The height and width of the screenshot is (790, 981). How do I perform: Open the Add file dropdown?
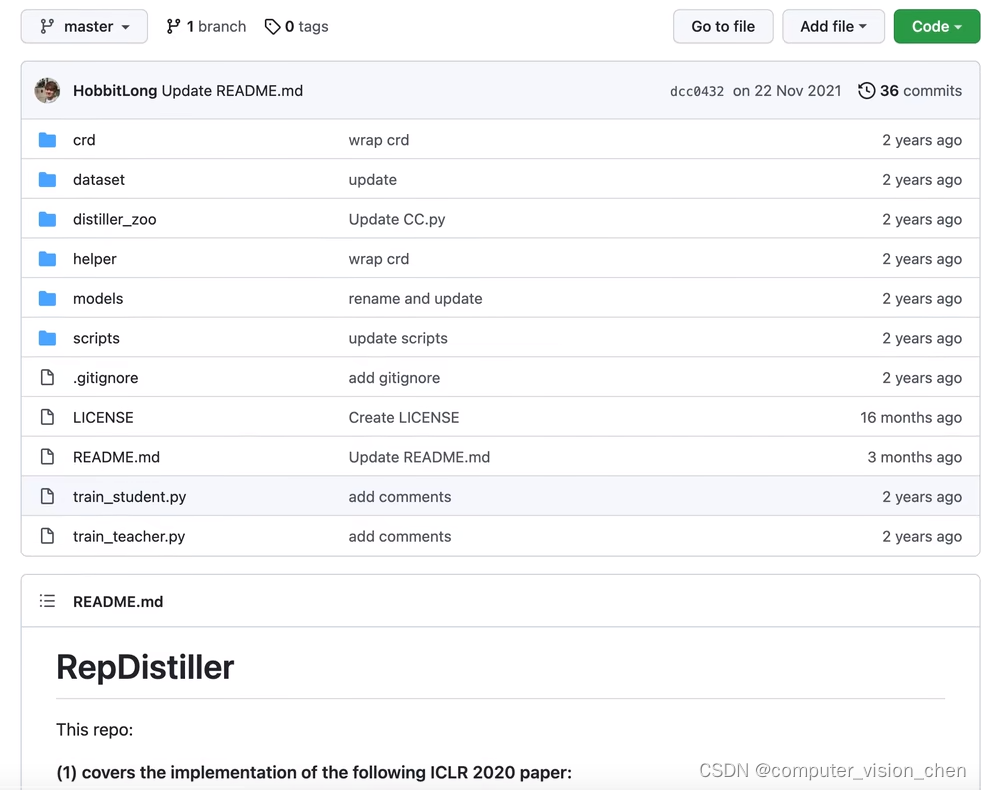click(833, 26)
